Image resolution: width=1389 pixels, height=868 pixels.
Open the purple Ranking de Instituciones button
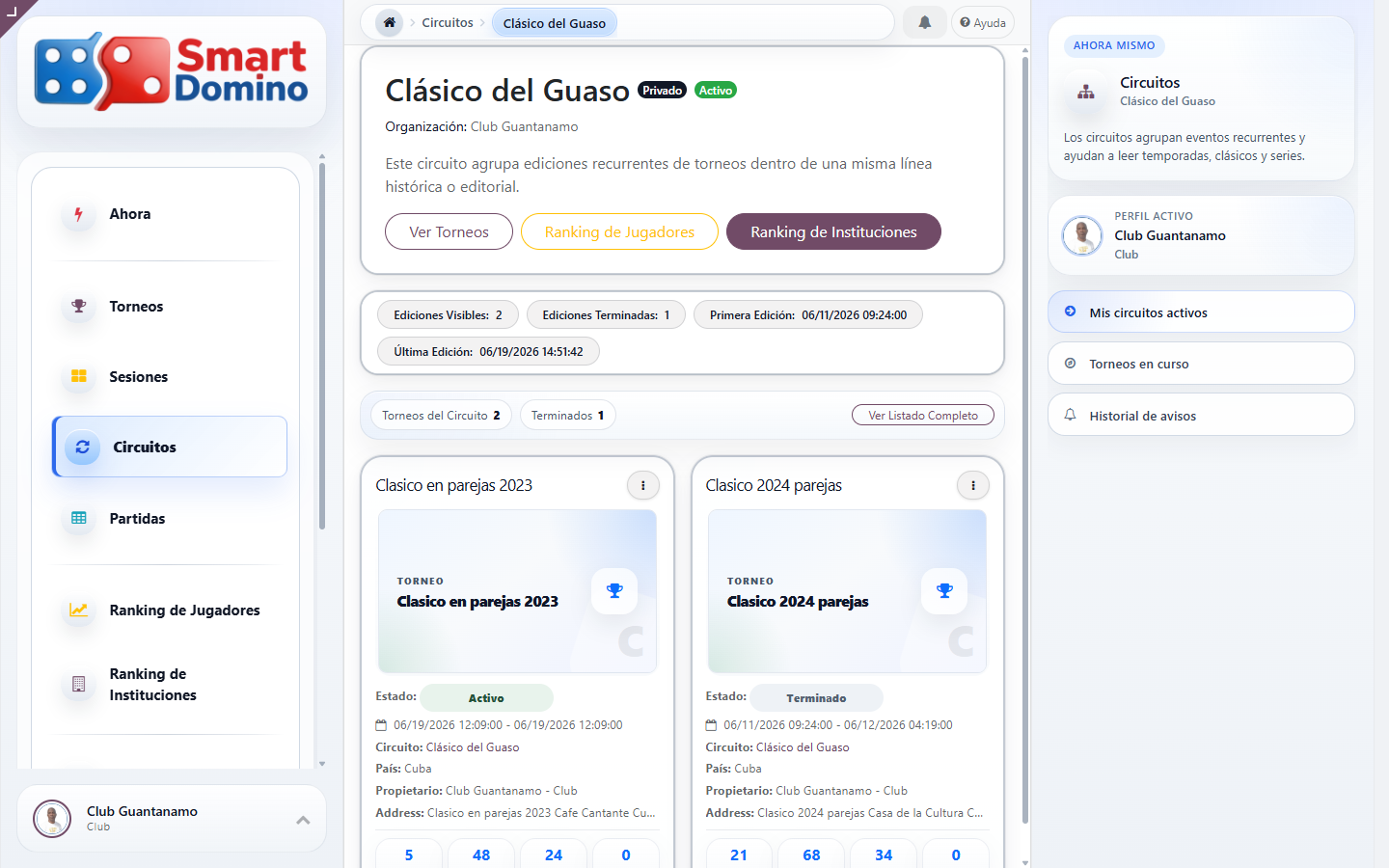point(833,231)
